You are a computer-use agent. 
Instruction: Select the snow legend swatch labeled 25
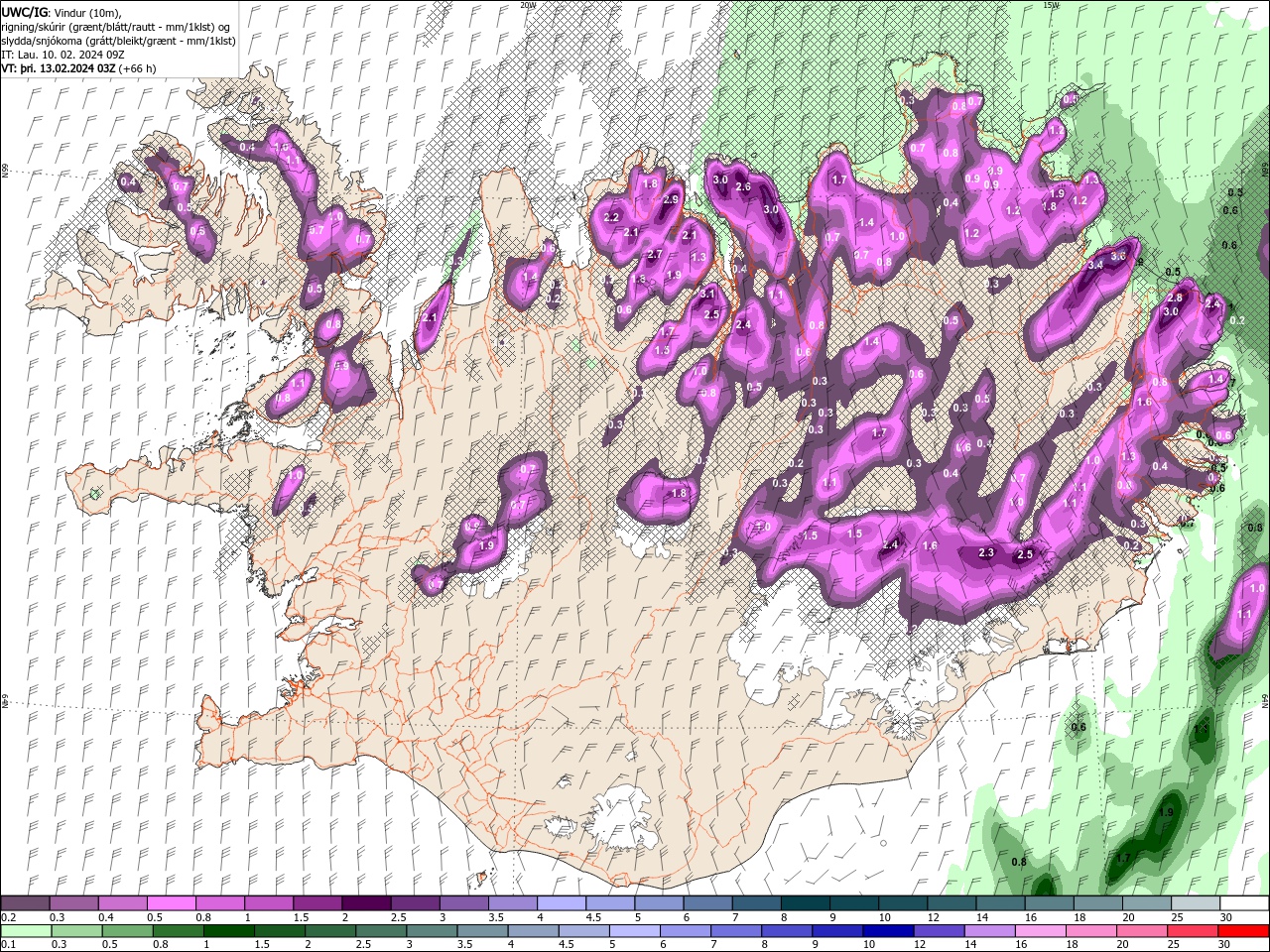pos(1196,903)
